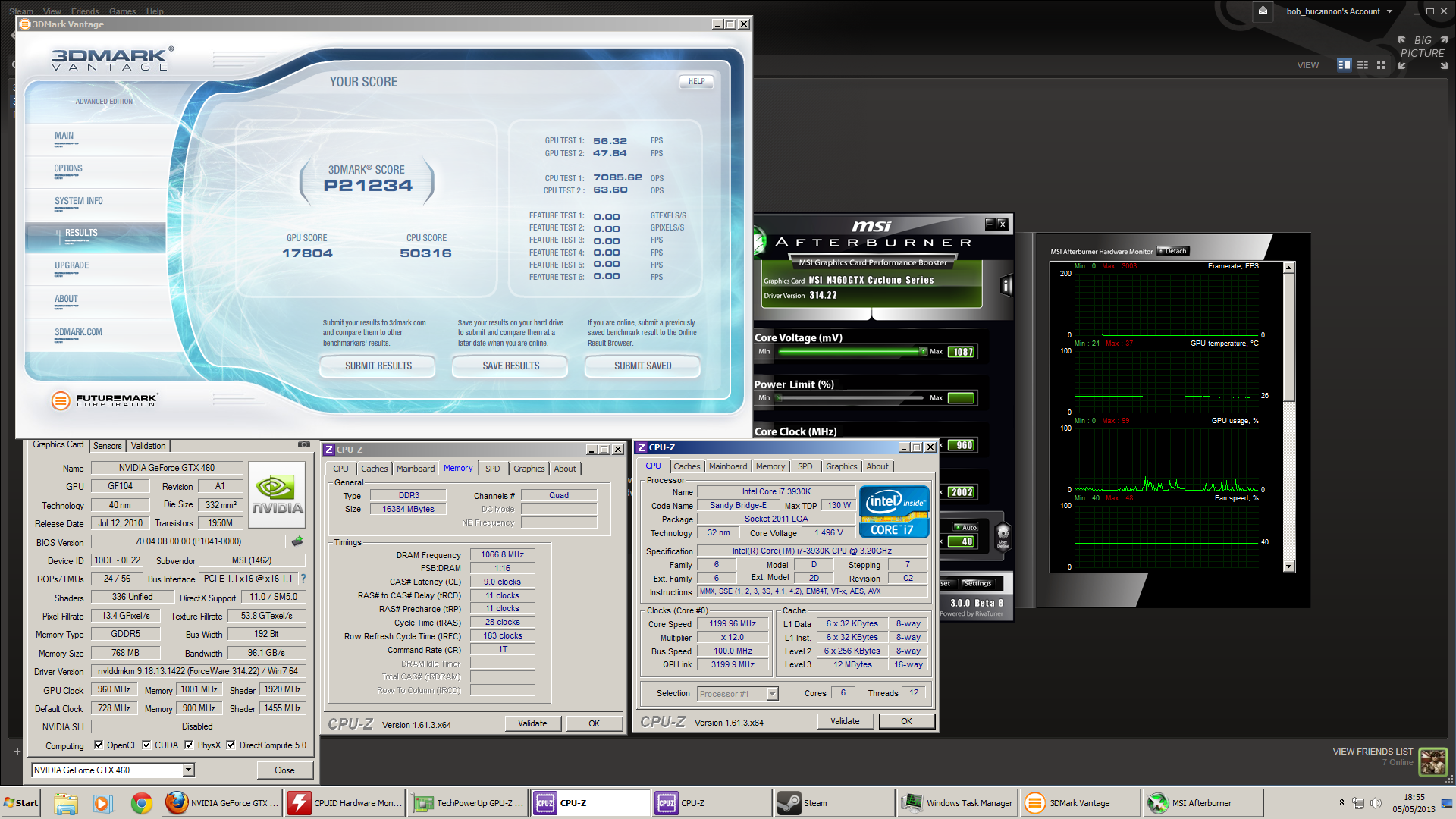Click the Start button on the taskbar
Viewport: 1456px width, 819px height.
pos(21,803)
